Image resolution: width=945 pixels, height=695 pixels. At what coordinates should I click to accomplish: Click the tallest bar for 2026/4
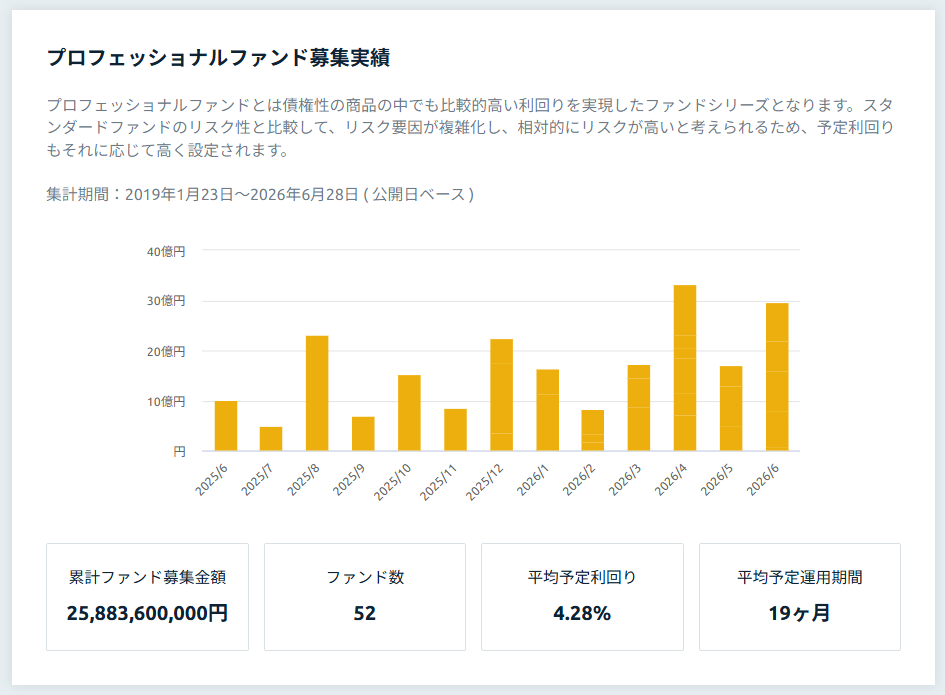pos(685,368)
